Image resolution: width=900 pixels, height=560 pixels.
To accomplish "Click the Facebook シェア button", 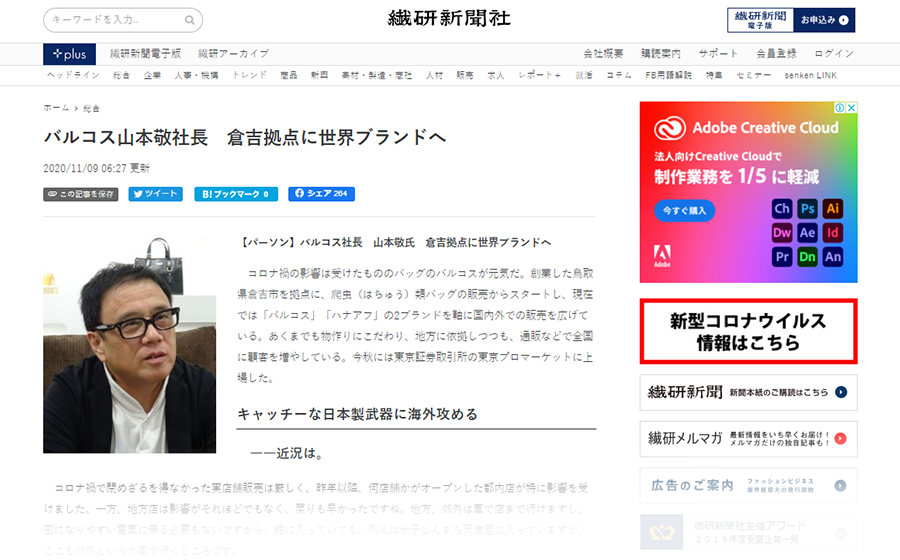I will pyautogui.click(x=321, y=194).
